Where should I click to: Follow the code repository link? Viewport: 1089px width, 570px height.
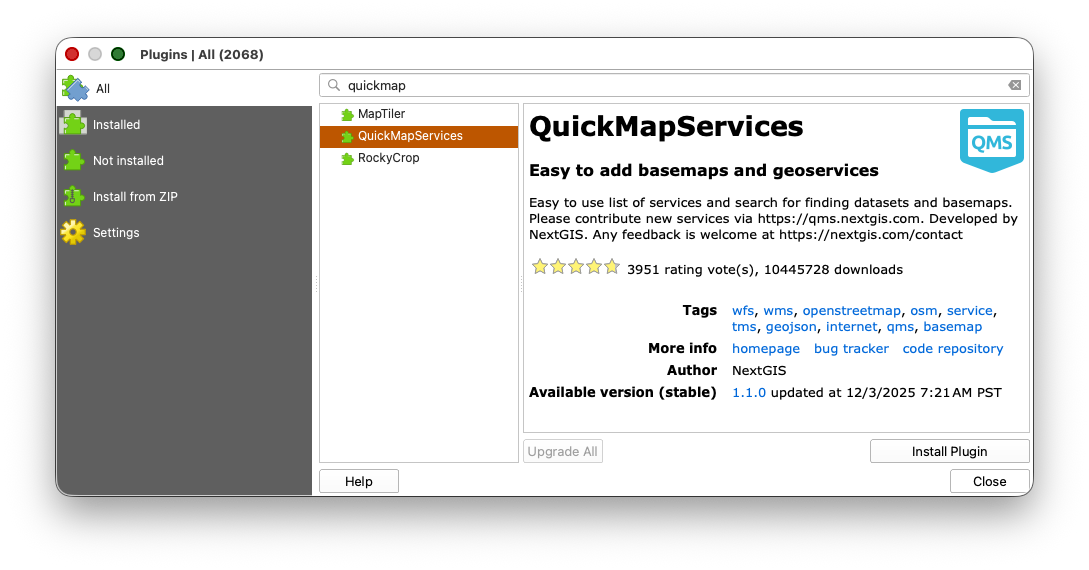[952, 349]
